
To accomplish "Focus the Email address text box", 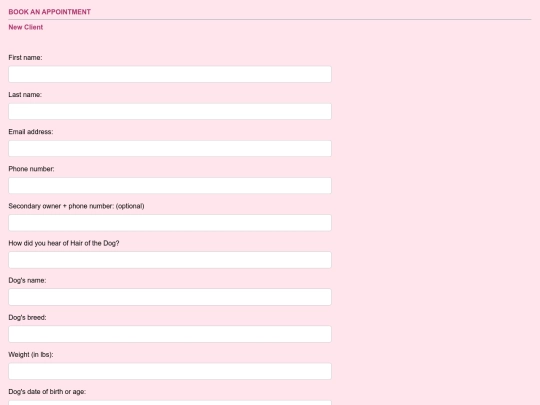I will pyautogui.click(x=170, y=148).
